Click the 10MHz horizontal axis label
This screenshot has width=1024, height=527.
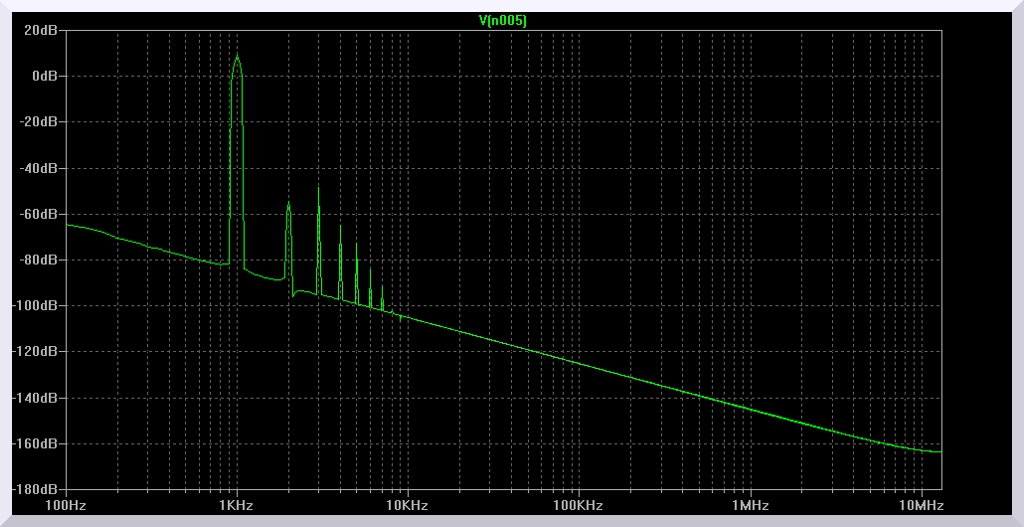point(920,506)
